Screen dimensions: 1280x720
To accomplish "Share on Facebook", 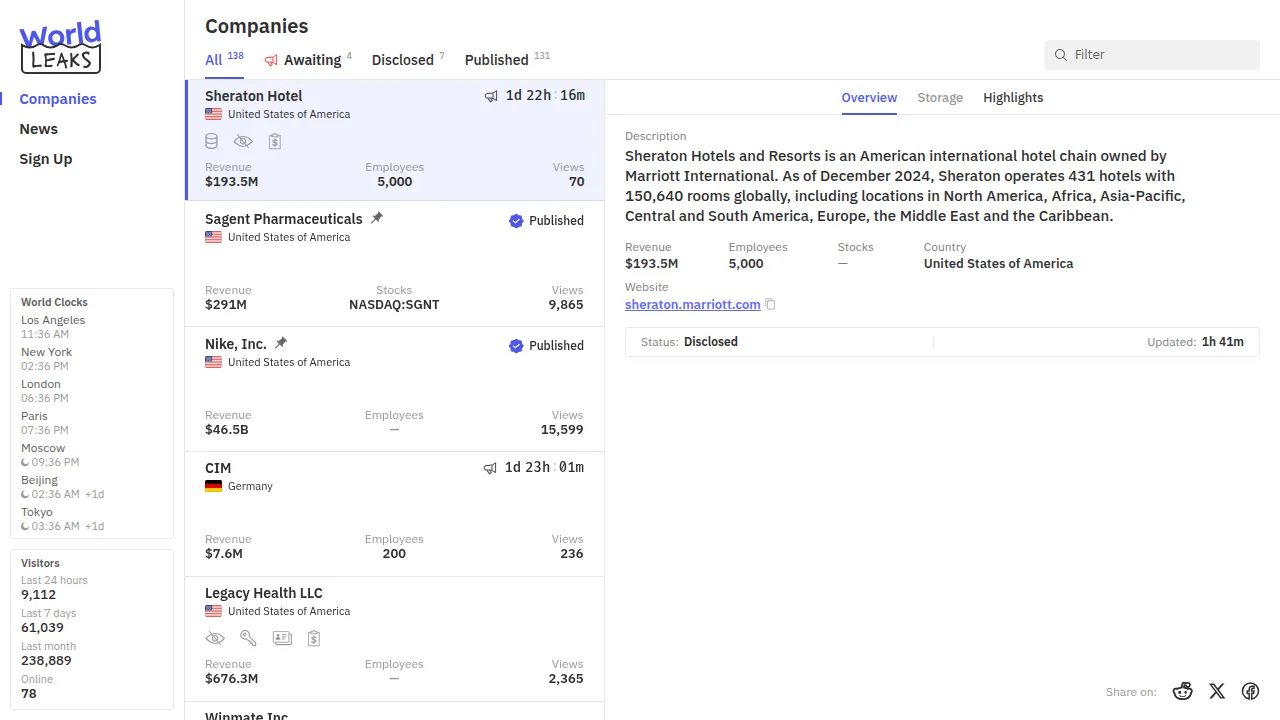I will (x=1250, y=691).
